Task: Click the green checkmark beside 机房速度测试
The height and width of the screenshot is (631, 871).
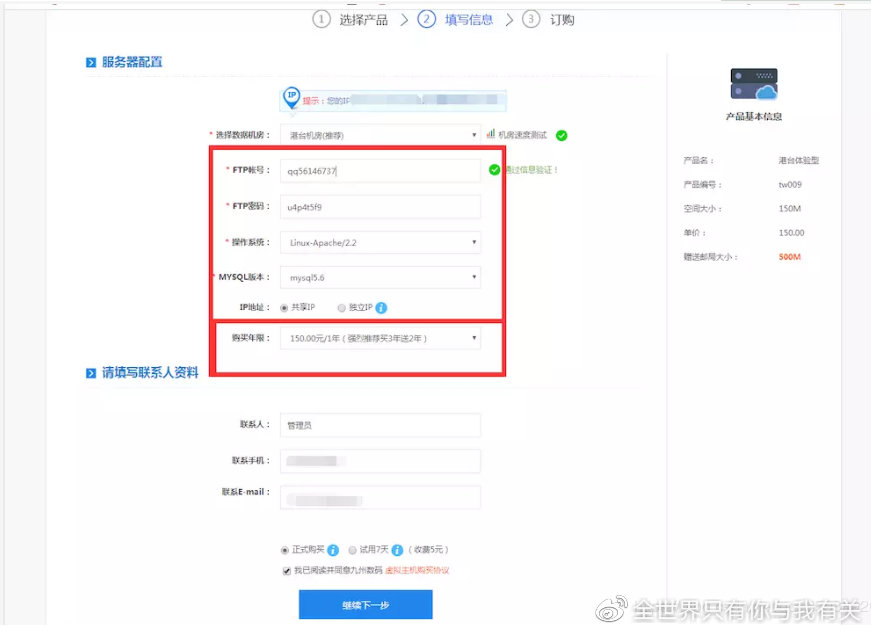Action: coord(561,135)
